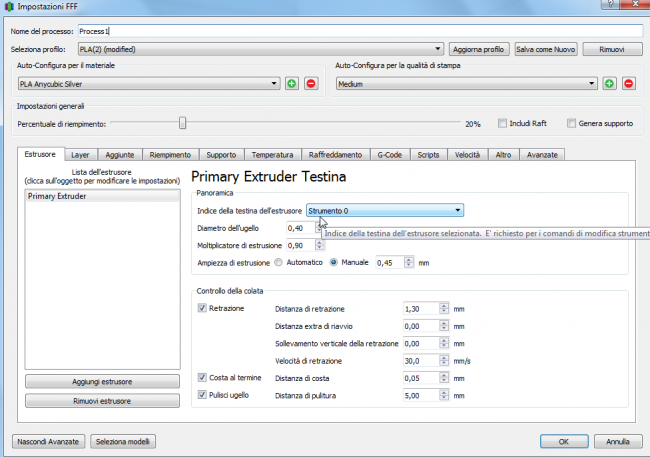Viewport: 650px width, 457px height.
Task: Click the Impostazioni FFF window title icon
Action: click(10, 7)
